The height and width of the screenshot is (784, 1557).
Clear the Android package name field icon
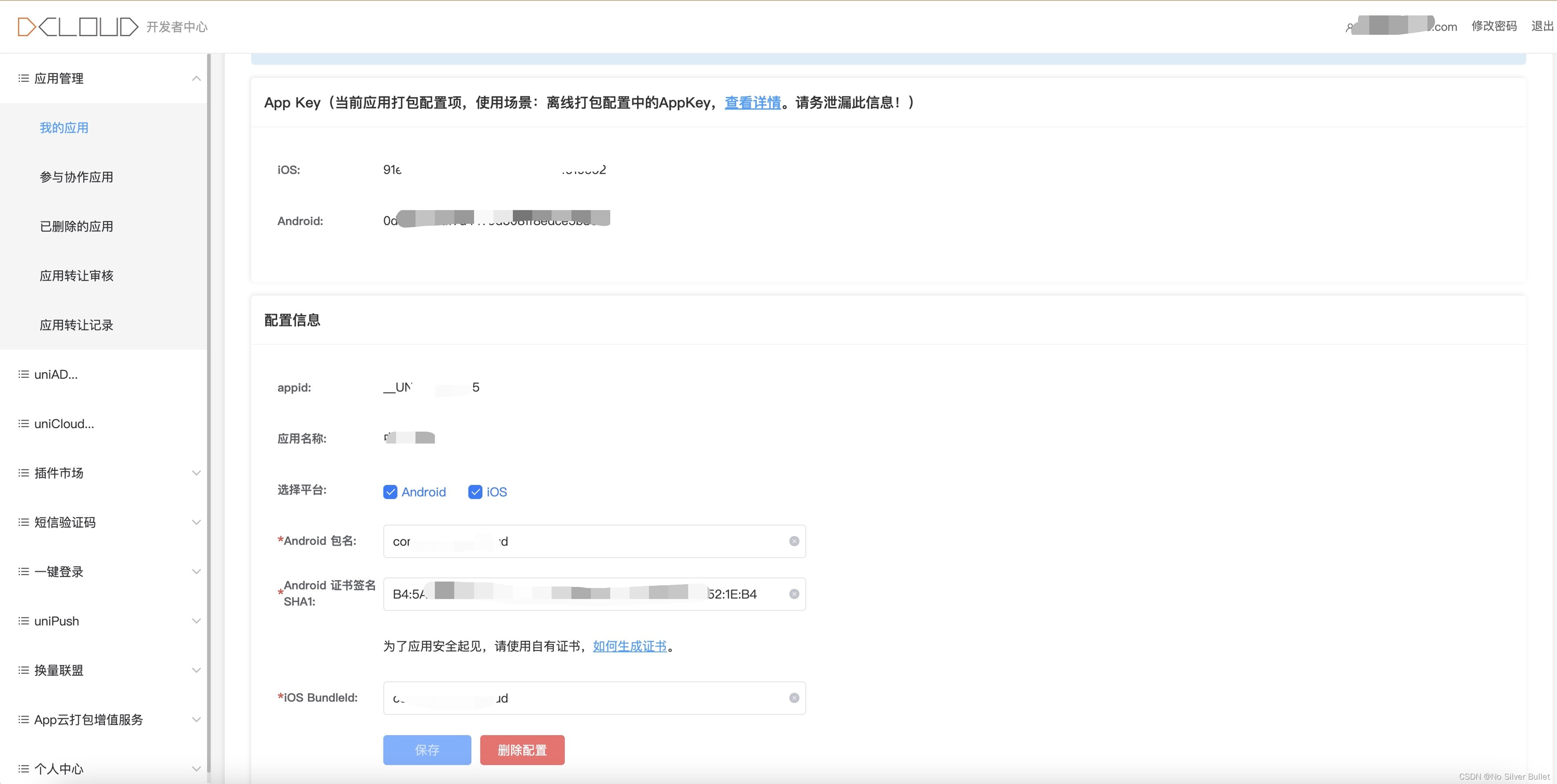(793, 541)
